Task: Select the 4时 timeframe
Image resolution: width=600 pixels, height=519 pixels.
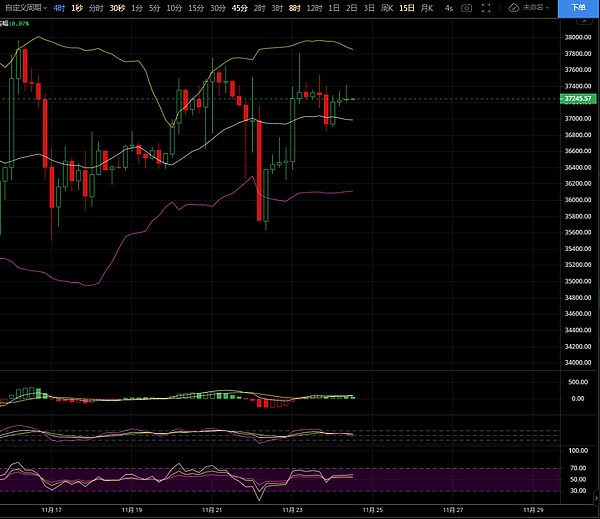Action: tap(60, 8)
